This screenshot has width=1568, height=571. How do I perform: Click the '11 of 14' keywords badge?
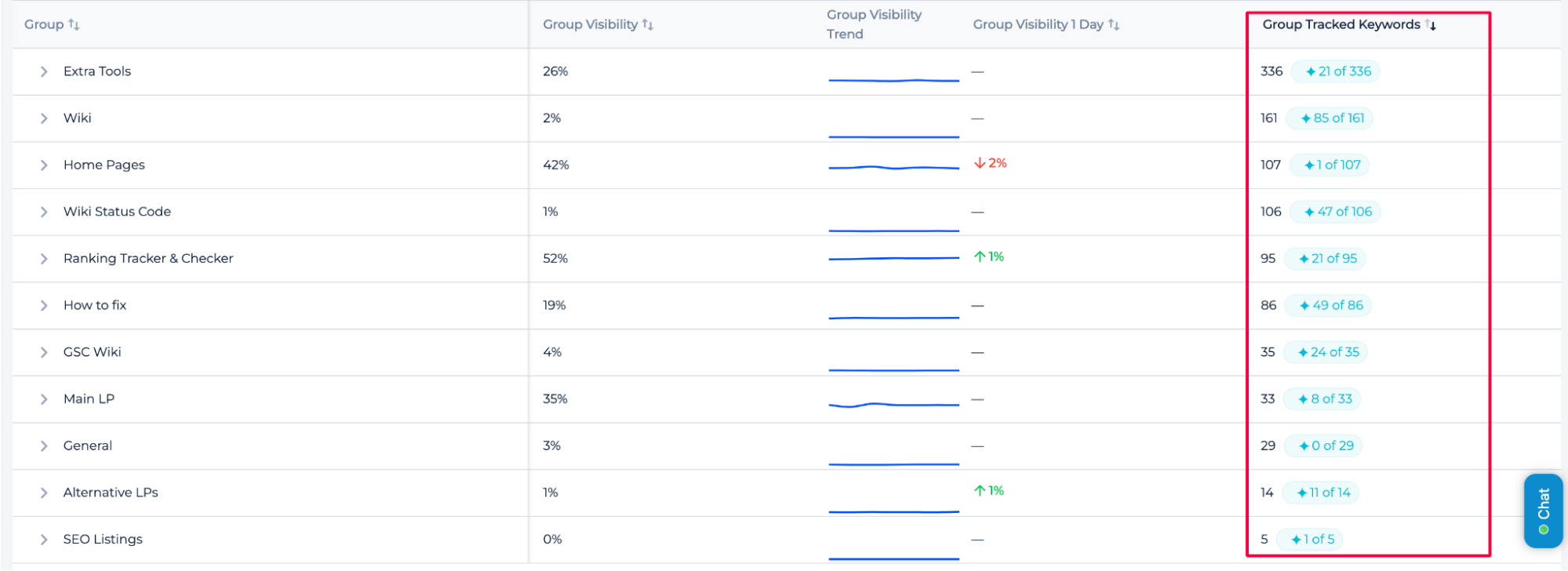point(1322,493)
